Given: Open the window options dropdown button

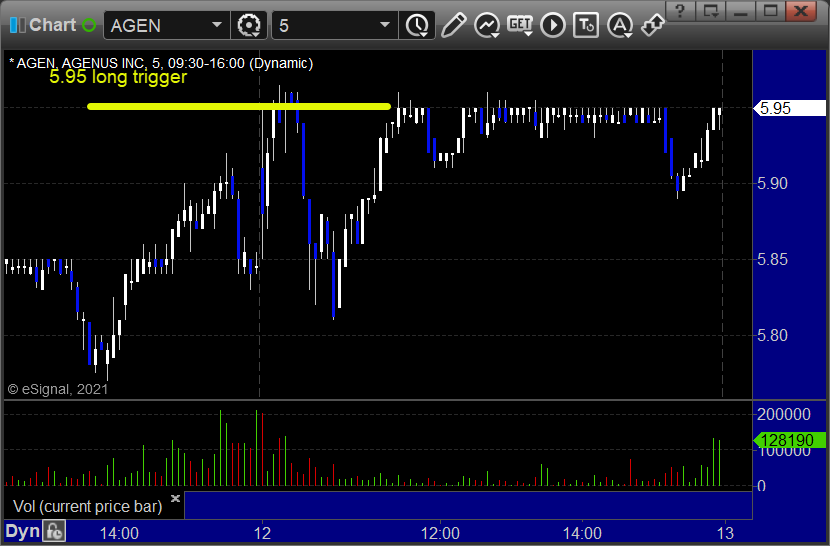Looking at the screenshot, I should pos(710,10).
